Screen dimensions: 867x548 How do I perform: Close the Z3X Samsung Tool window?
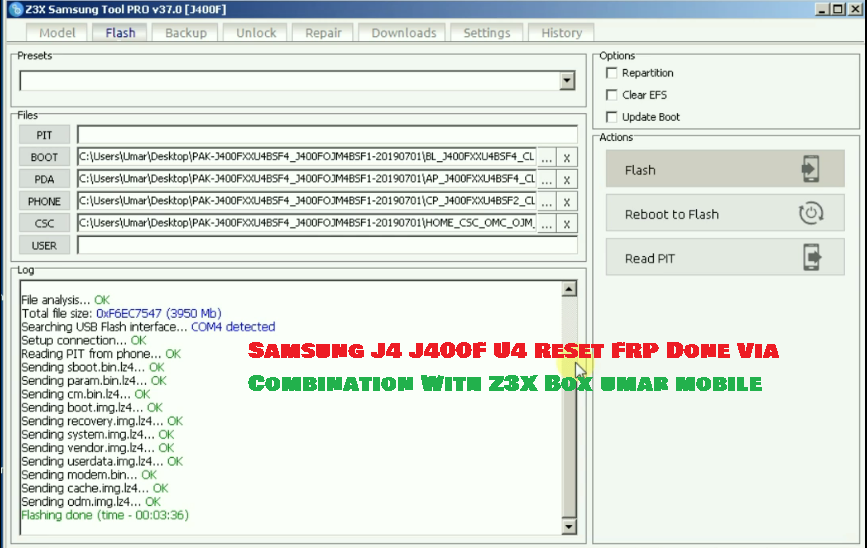854,9
